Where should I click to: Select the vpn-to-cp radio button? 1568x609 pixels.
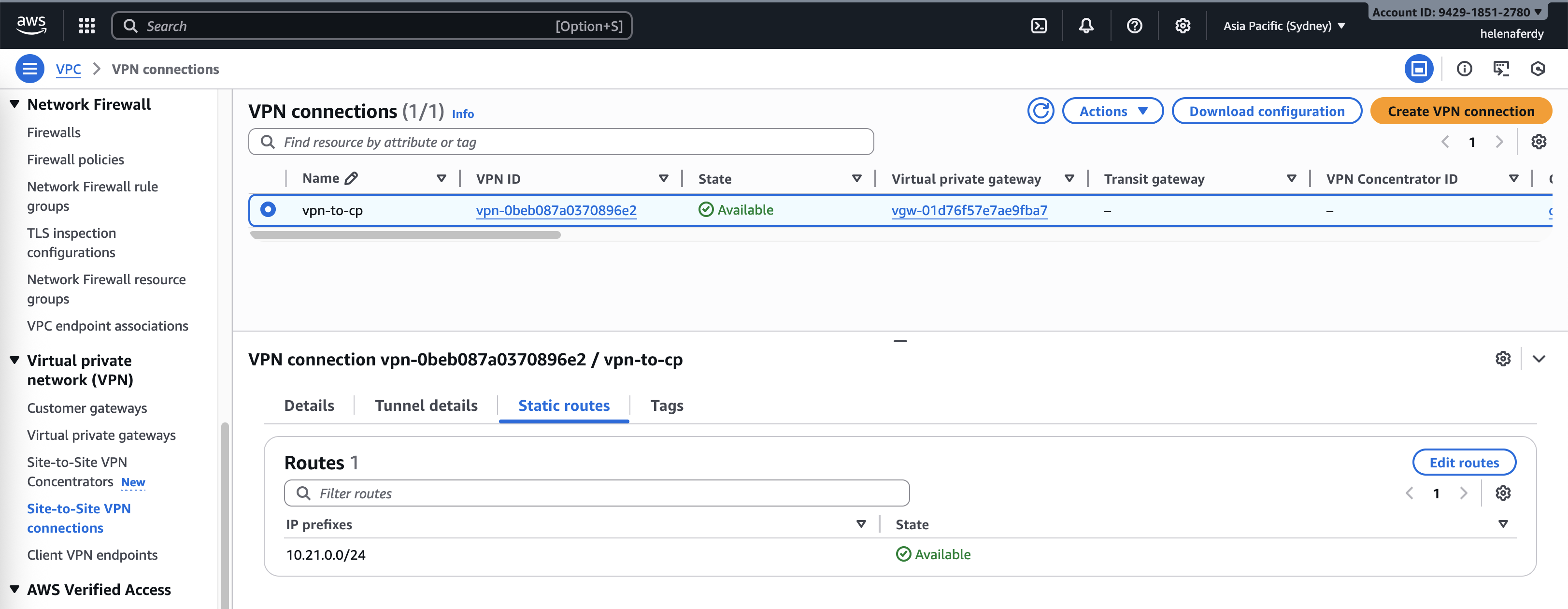[268, 209]
